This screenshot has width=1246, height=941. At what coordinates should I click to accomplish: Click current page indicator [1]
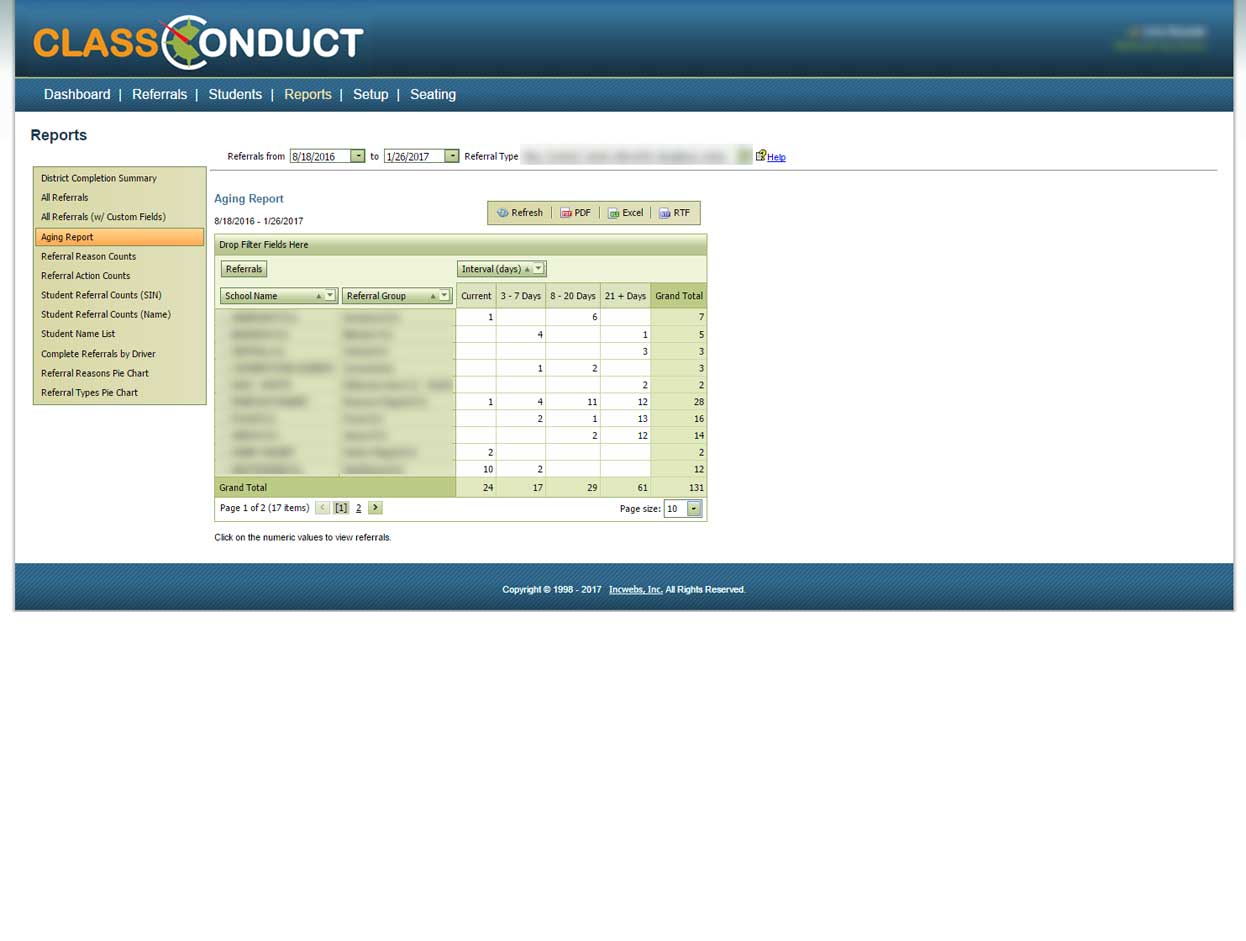(x=341, y=508)
